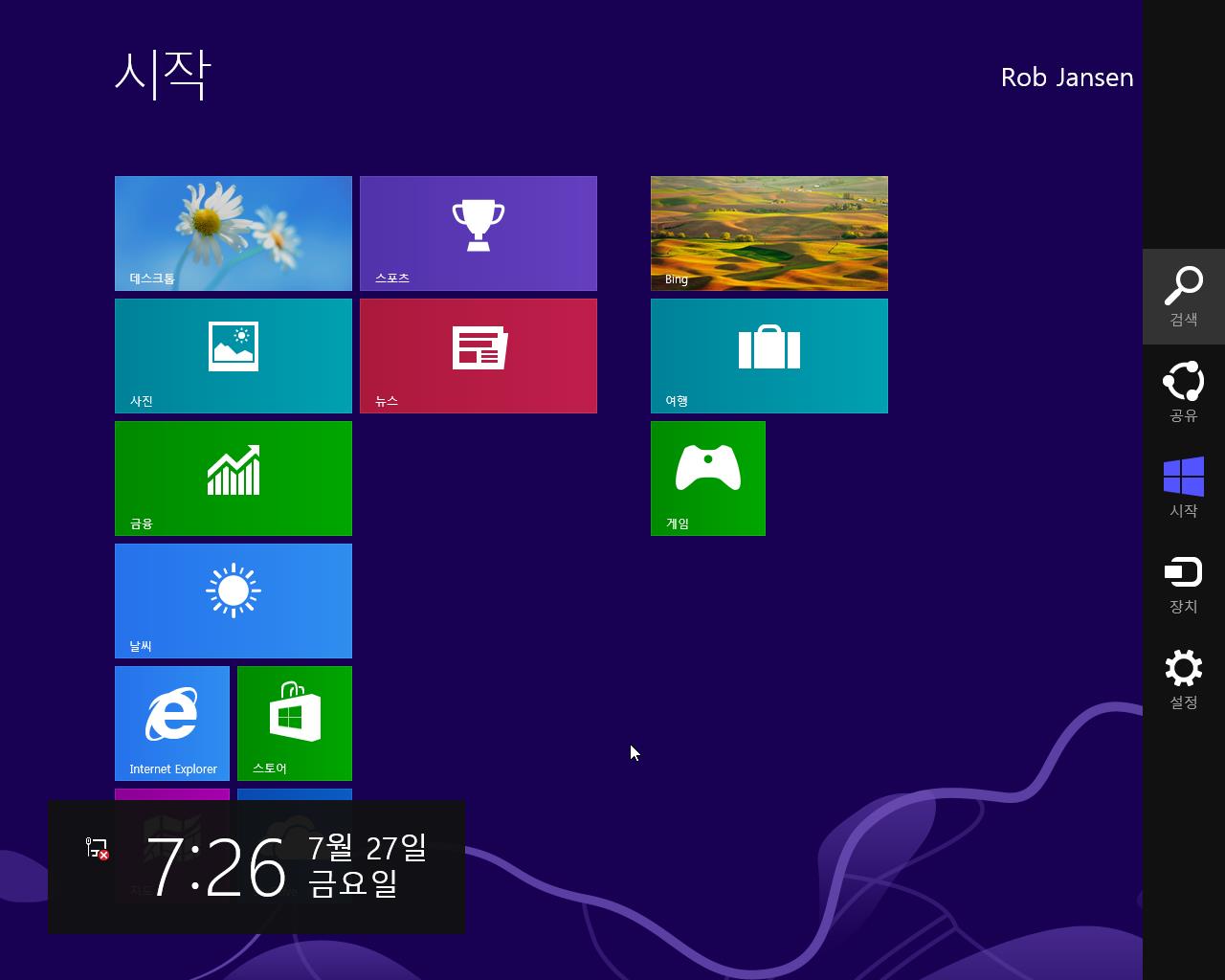Image resolution: width=1225 pixels, height=980 pixels.
Task: Click the 시작 start charm
Action: click(1184, 488)
